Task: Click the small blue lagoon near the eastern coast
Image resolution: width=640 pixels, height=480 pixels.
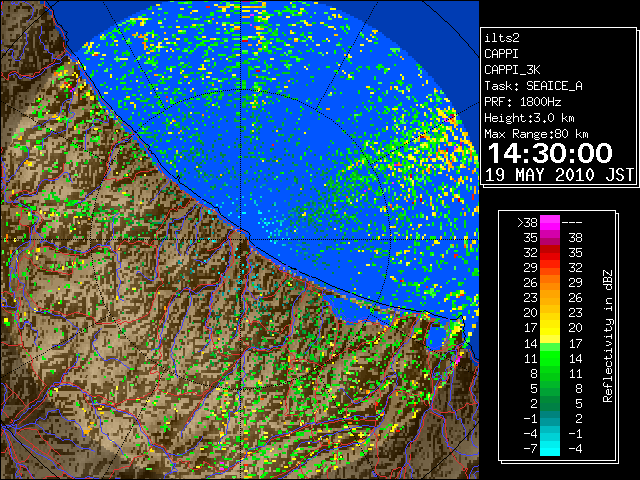Action: (x=436, y=337)
